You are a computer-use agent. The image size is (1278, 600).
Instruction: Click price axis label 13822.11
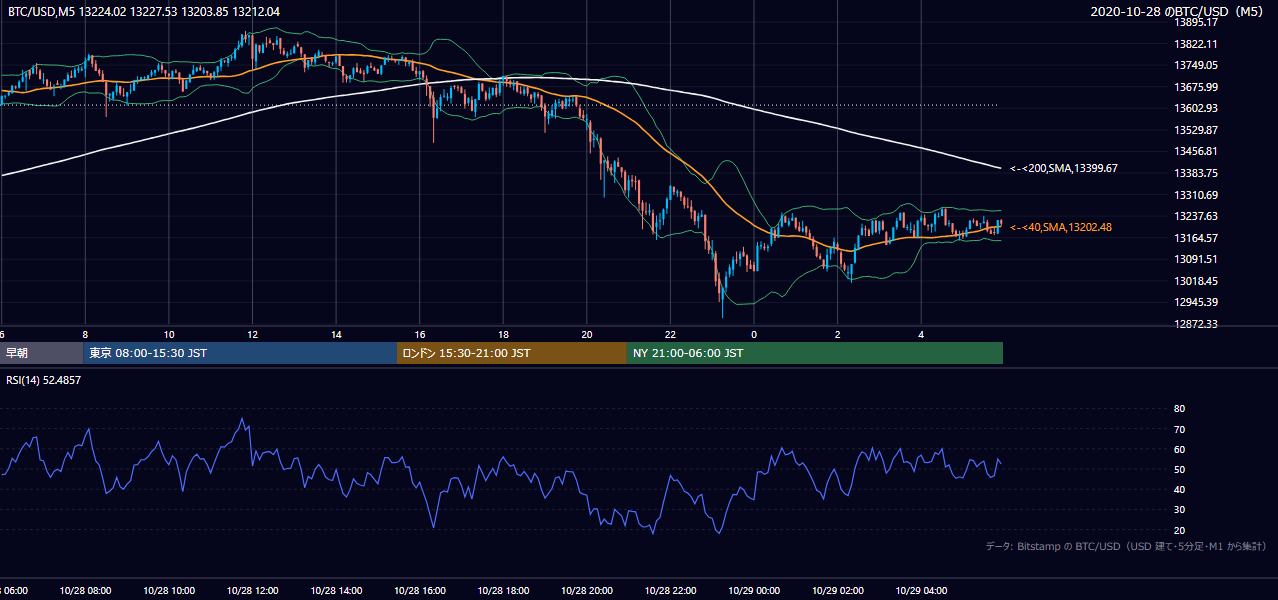click(1195, 44)
